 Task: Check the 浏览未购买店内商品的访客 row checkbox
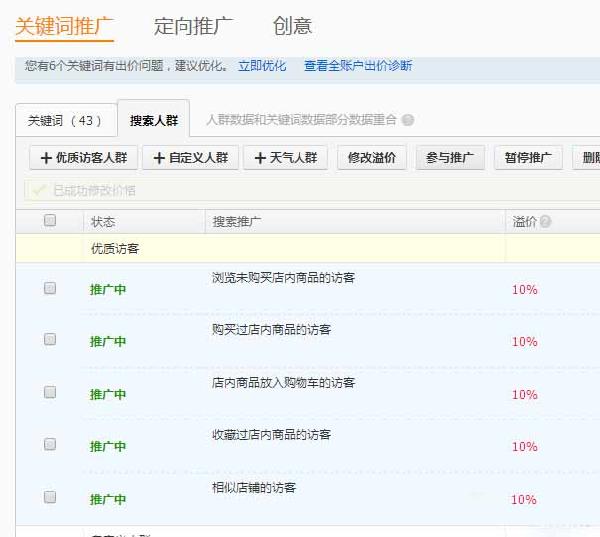point(50,288)
